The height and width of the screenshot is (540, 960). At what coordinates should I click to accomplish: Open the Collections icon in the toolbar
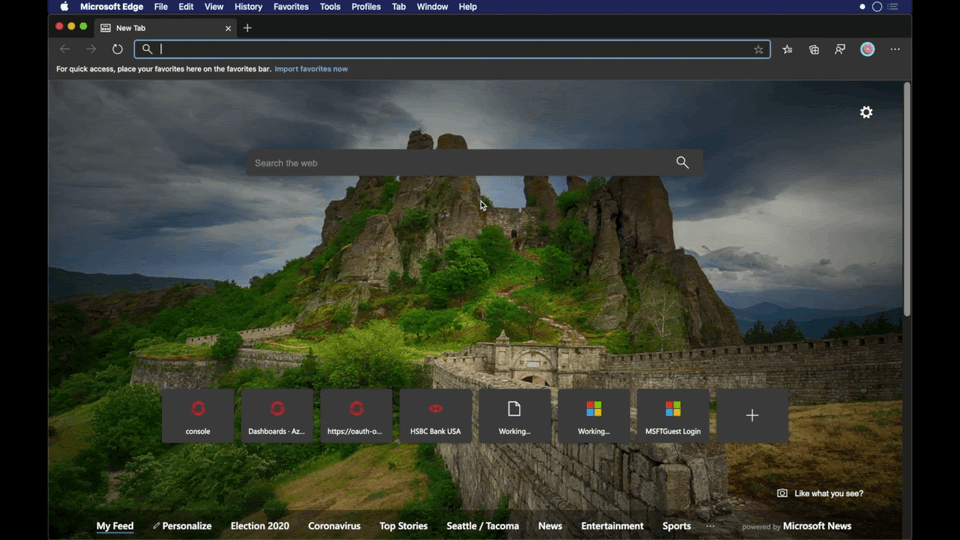pos(814,49)
